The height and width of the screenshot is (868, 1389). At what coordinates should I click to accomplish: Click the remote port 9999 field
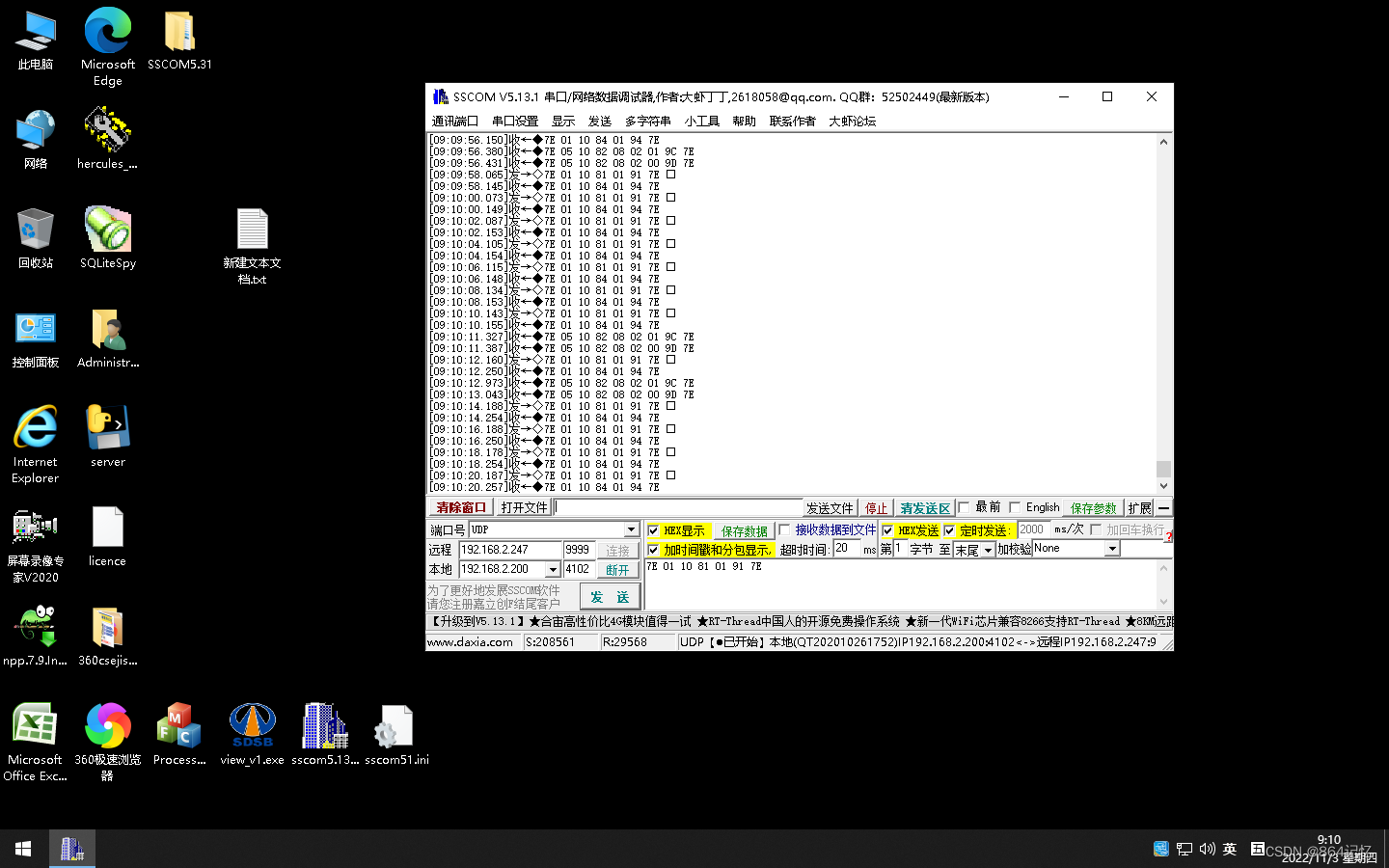578,550
